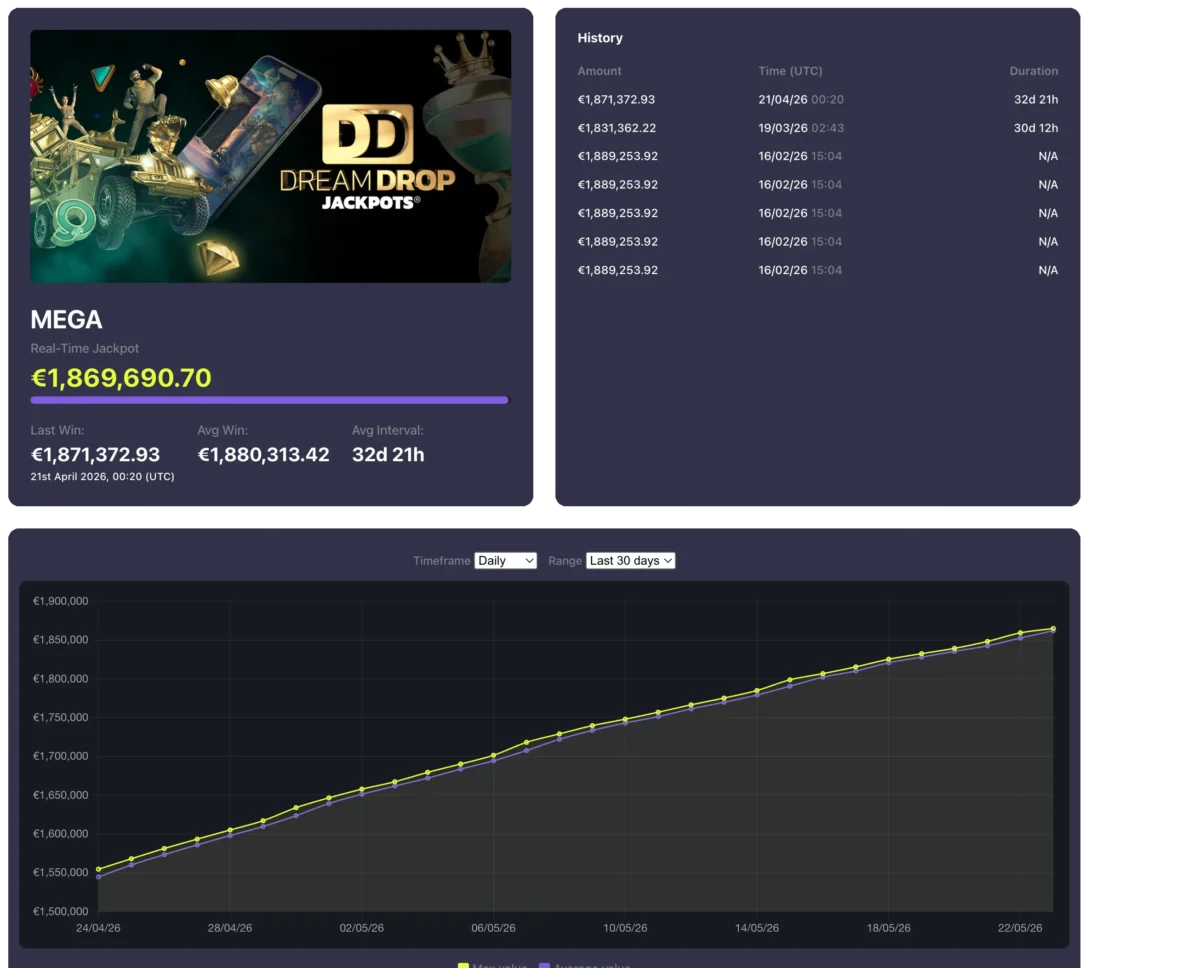
Task: Click x-axis date 28/04/26
Action: click(x=230, y=928)
